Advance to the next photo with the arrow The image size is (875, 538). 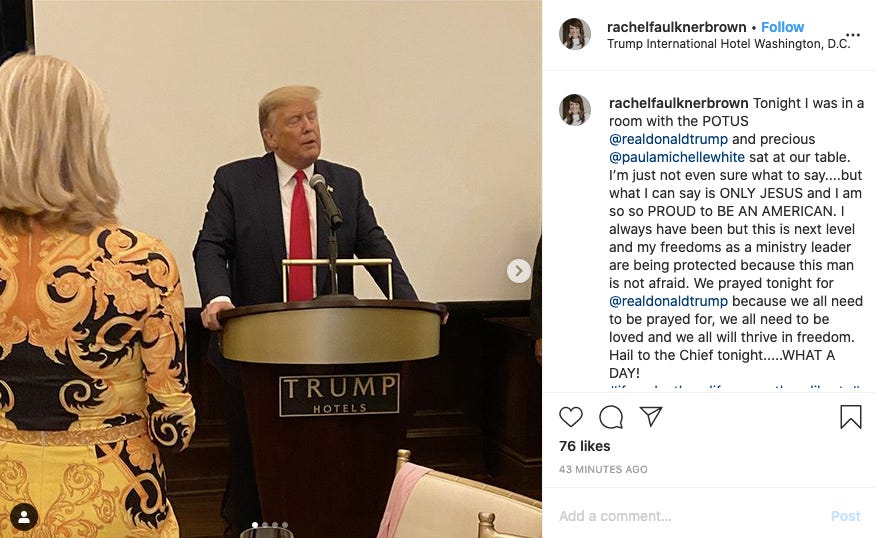(x=518, y=271)
